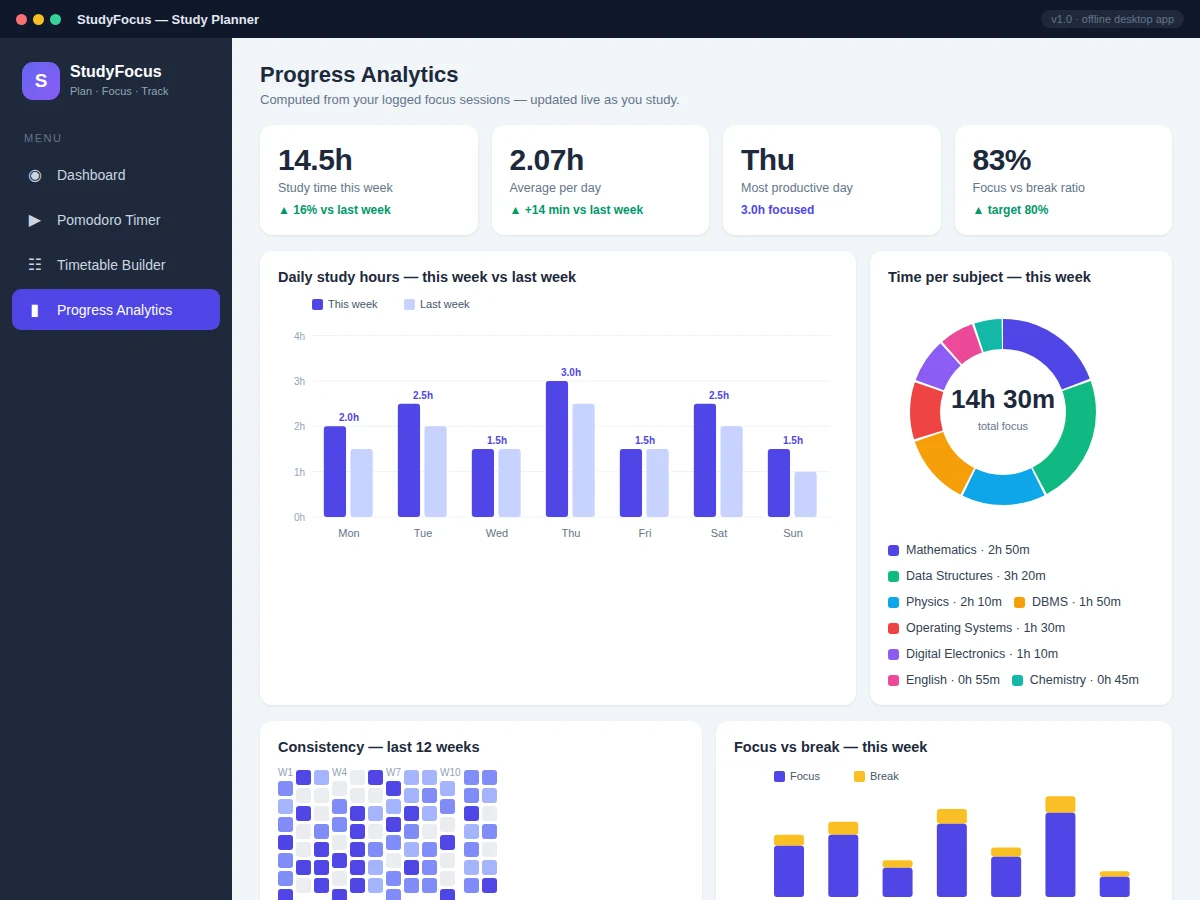Screen dimensions: 1200x900
Task: Click the '16% vs last week' text
Action: (x=334, y=210)
